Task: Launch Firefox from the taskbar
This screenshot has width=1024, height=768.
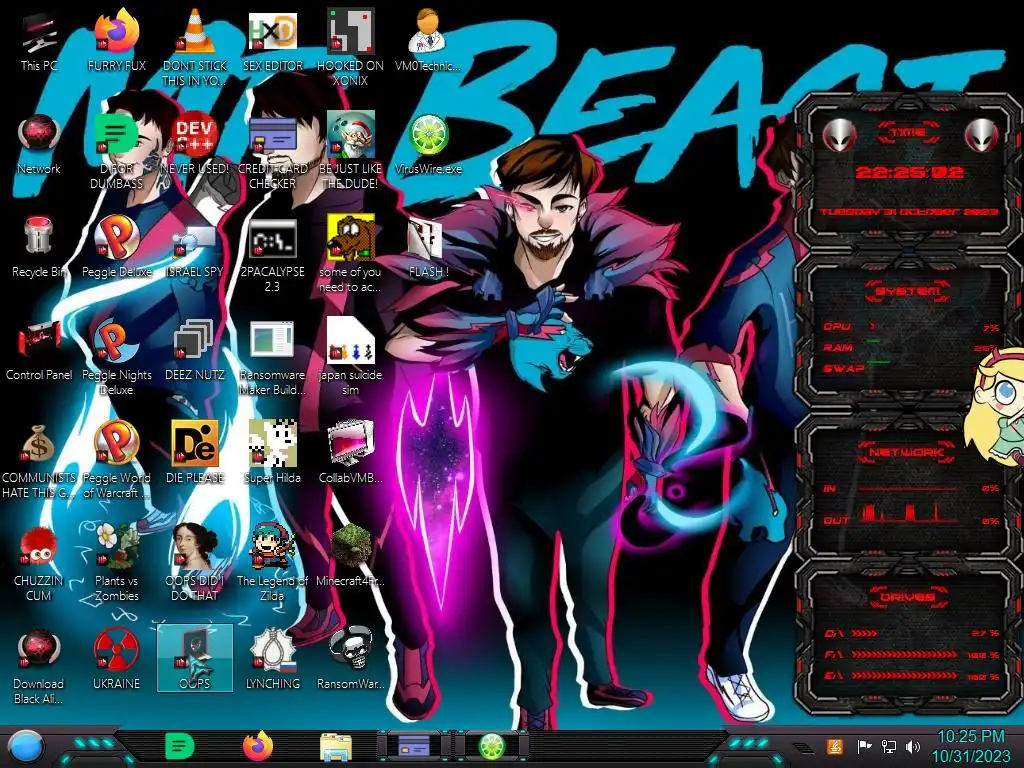Action: (258, 746)
